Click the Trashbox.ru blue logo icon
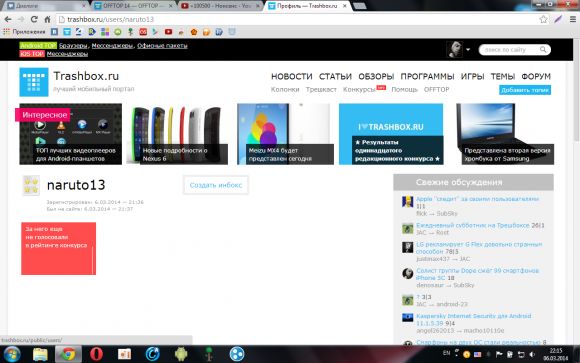The width and height of the screenshot is (580, 363). 34,82
